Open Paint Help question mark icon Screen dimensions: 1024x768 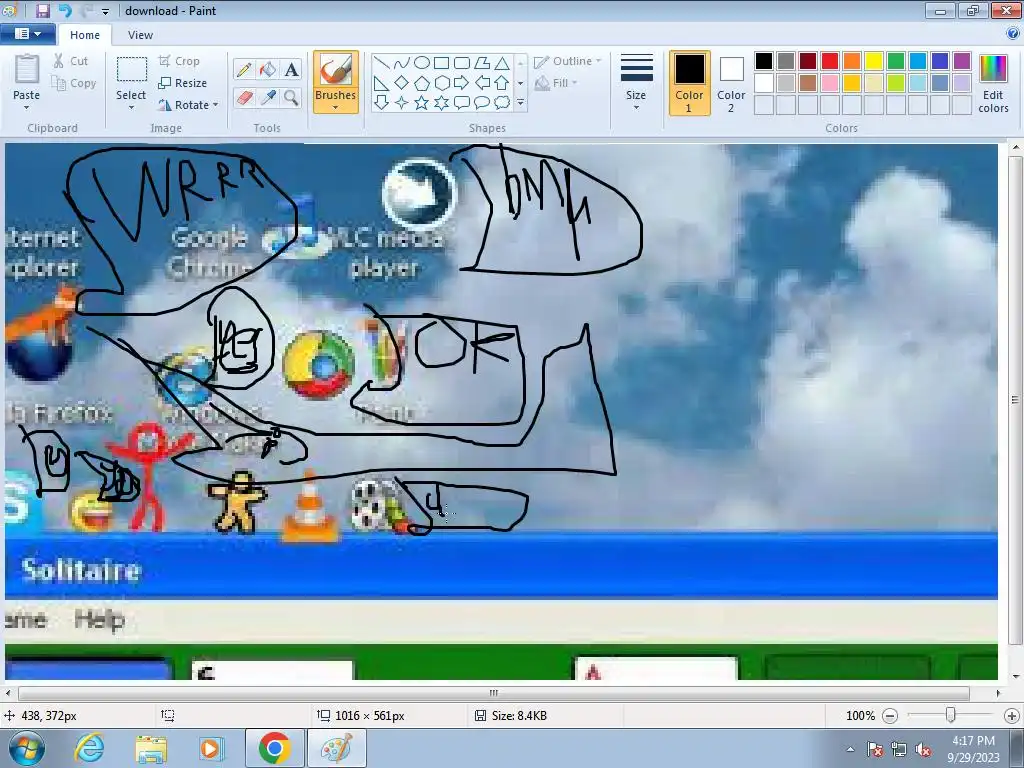[x=1013, y=34]
